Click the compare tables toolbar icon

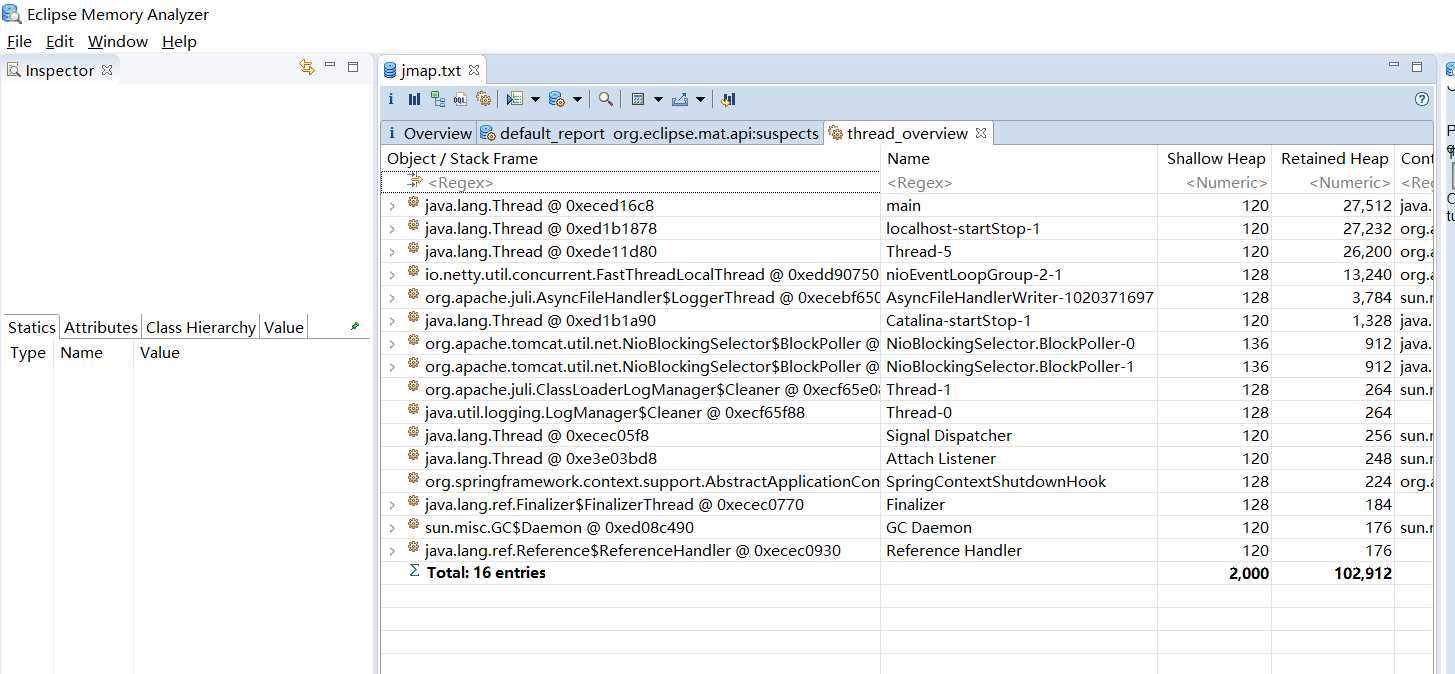tap(728, 99)
